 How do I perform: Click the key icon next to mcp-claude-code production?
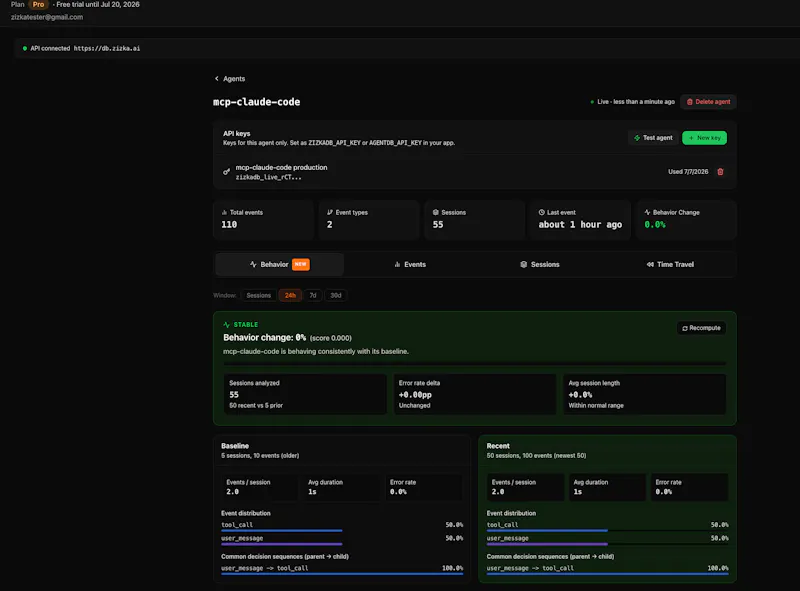point(227,171)
